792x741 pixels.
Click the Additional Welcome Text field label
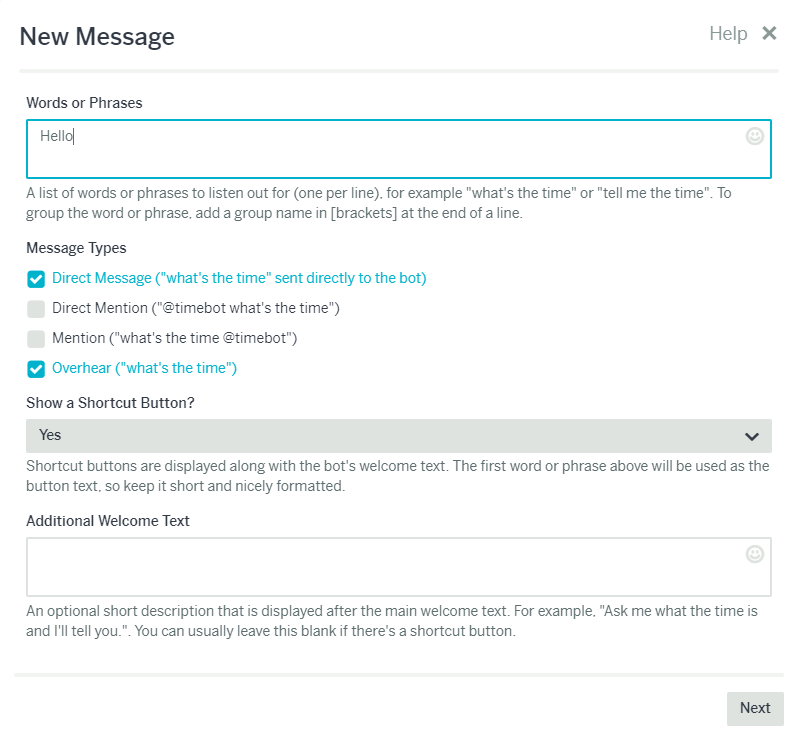pos(108,521)
